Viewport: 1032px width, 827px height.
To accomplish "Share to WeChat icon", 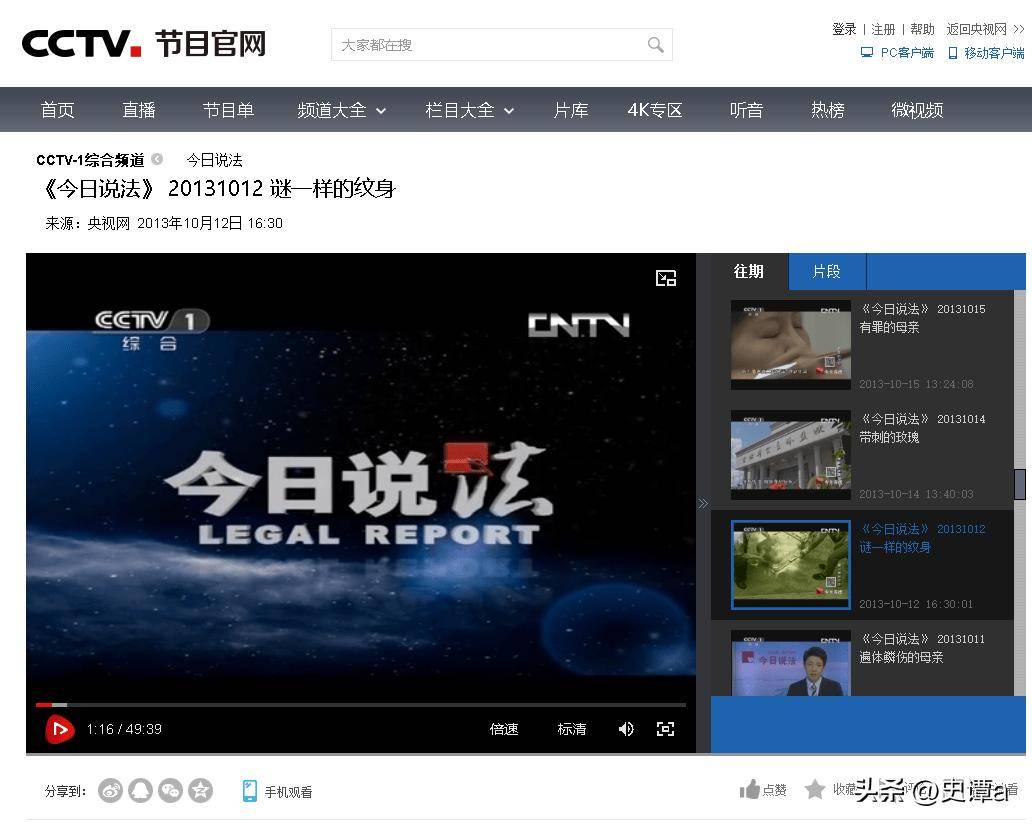I will coord(170,790).
